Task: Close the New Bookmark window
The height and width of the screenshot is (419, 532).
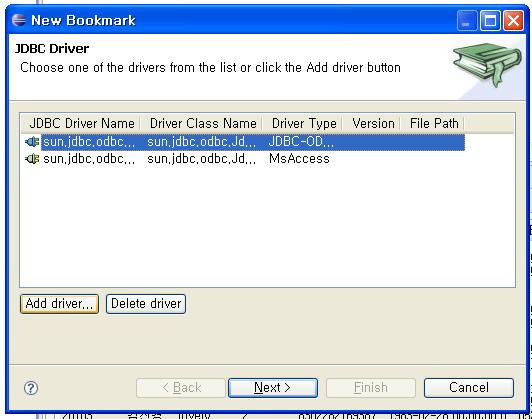Action: point(513,21)
